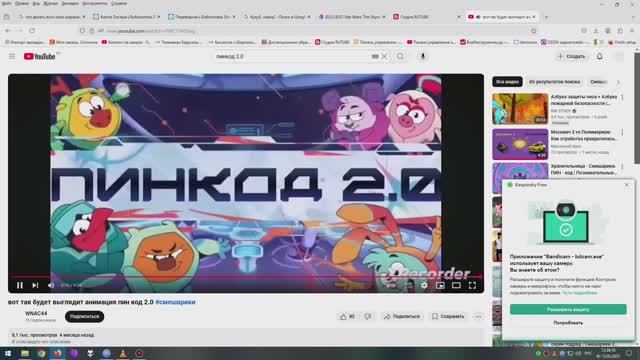The height and width of the screenshot is (360, 640).
Task: Skip to the next video in the player
Action: 36,285
